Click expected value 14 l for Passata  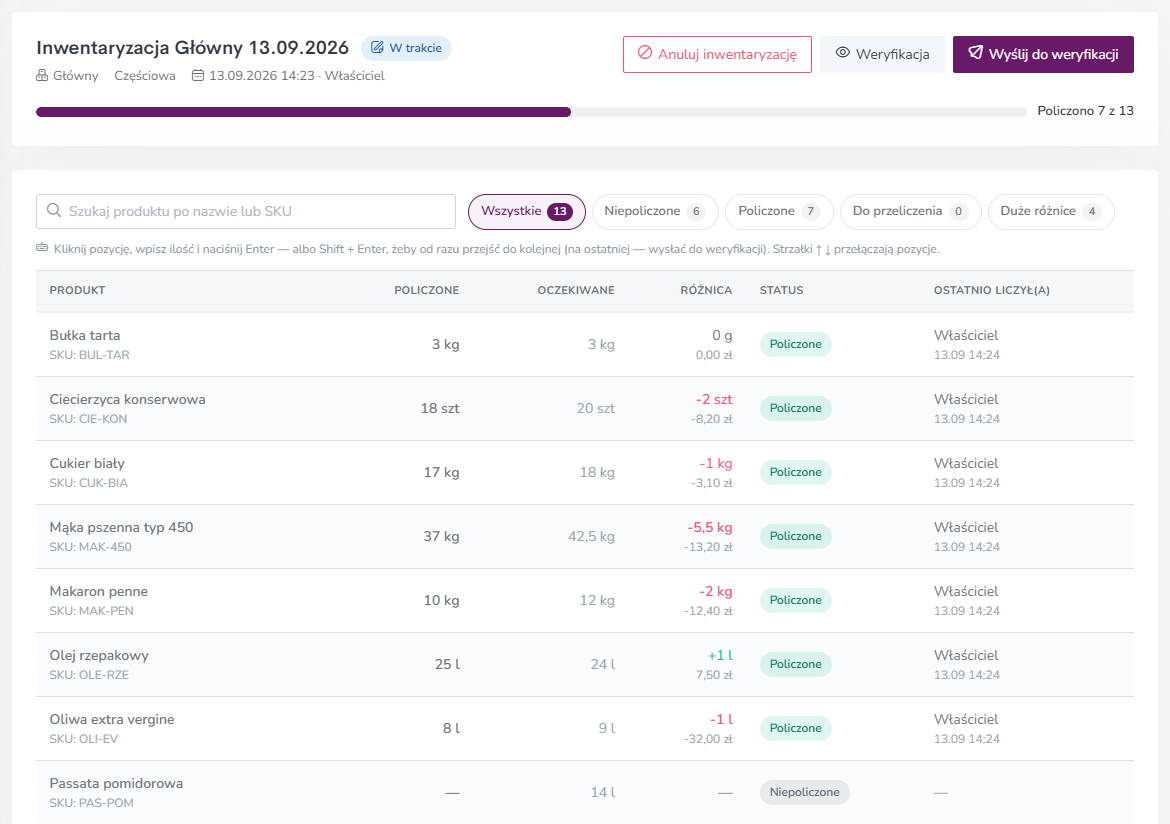click(603, 793)
